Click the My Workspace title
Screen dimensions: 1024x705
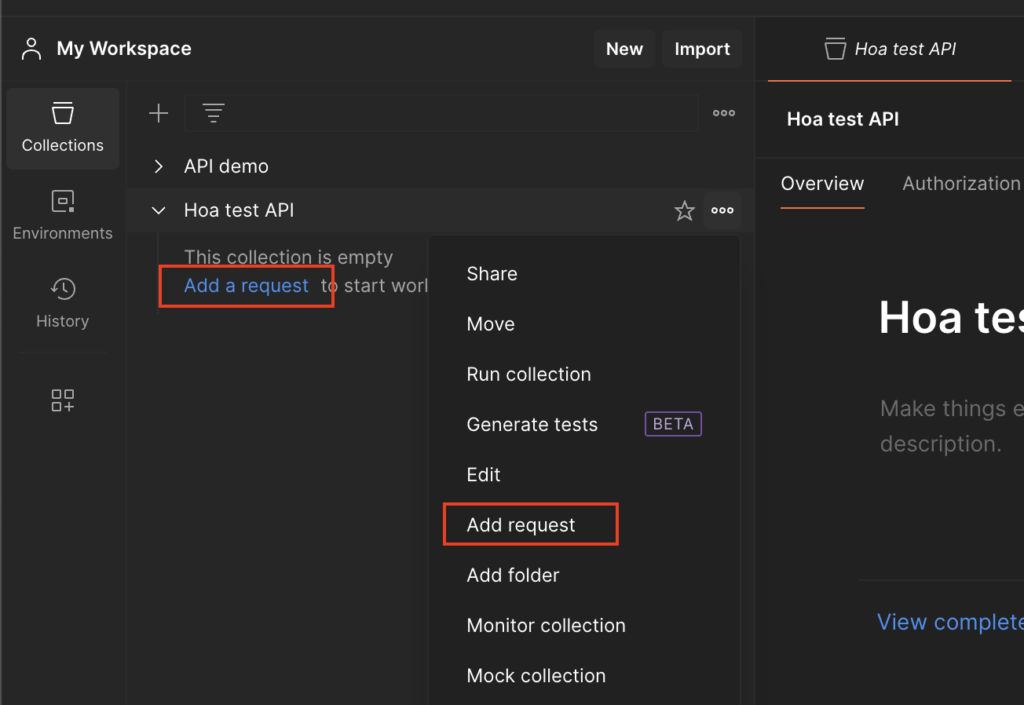pyautogui.click(x=124, y=49)
